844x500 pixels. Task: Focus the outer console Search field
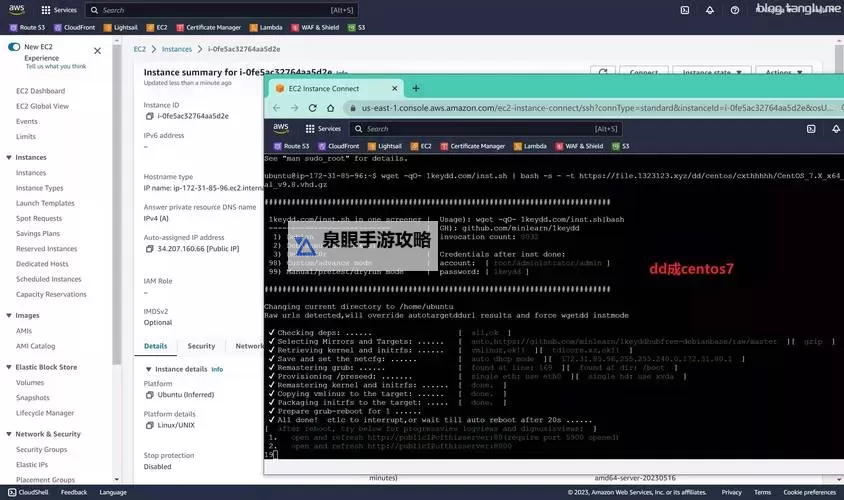(x=221, y=10)
